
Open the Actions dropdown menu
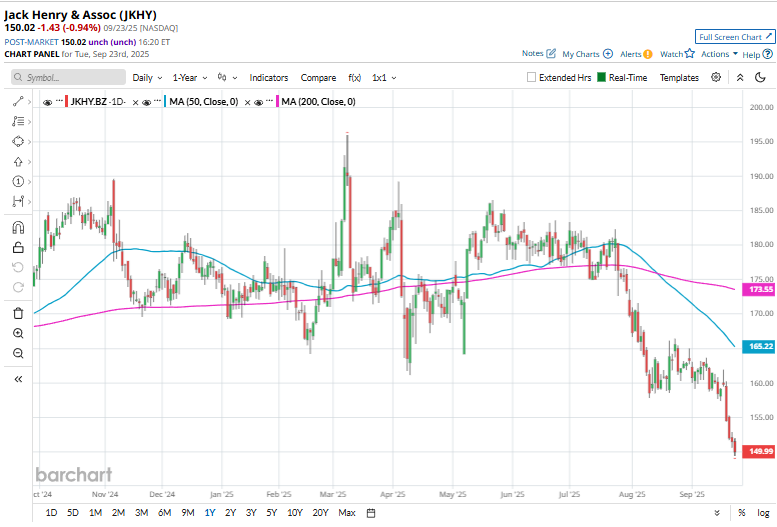click(719, 54)
